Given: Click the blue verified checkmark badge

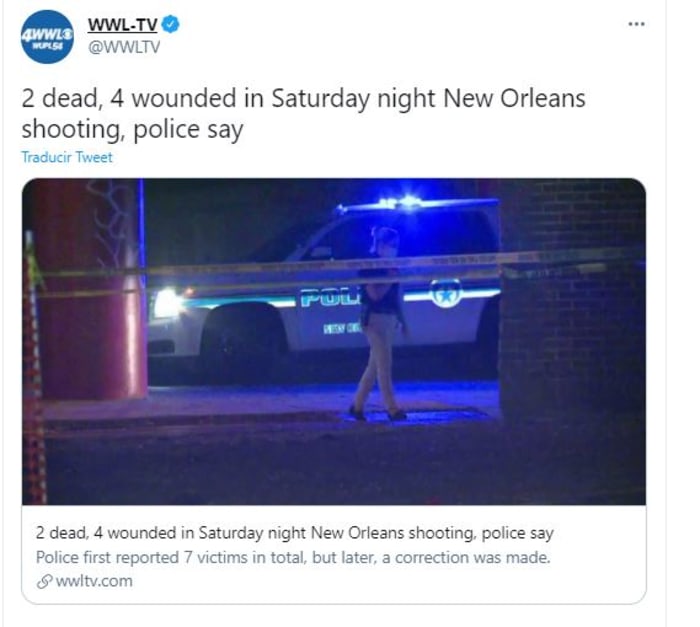Looking at the screenshot, I should (x=170, y=24).
